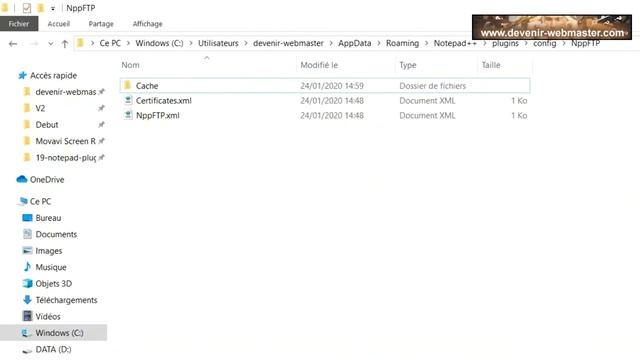
Task: Click Utilisateurs in the address path
Action: pos(218,43)
